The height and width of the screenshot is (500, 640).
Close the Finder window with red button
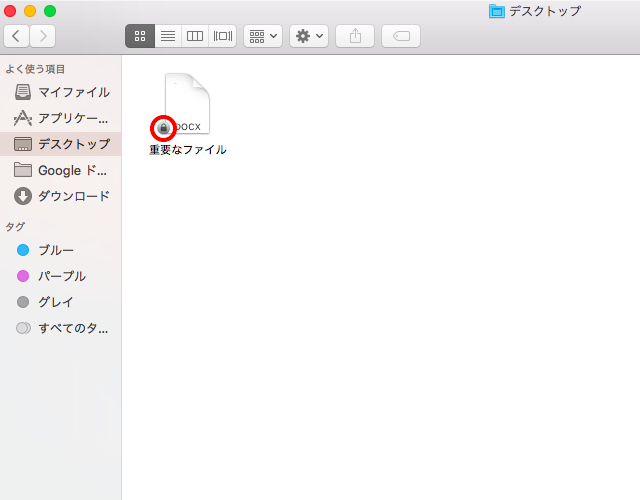click(x=10, y=11)
